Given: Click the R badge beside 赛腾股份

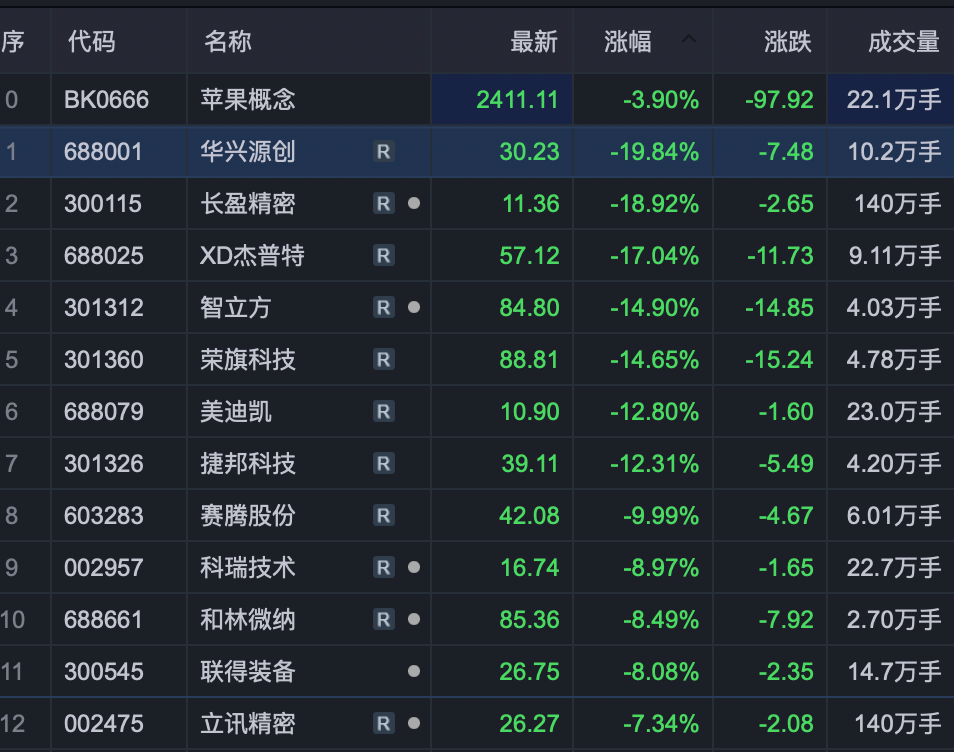Looking at the screenshot, I should click(383, 515).
